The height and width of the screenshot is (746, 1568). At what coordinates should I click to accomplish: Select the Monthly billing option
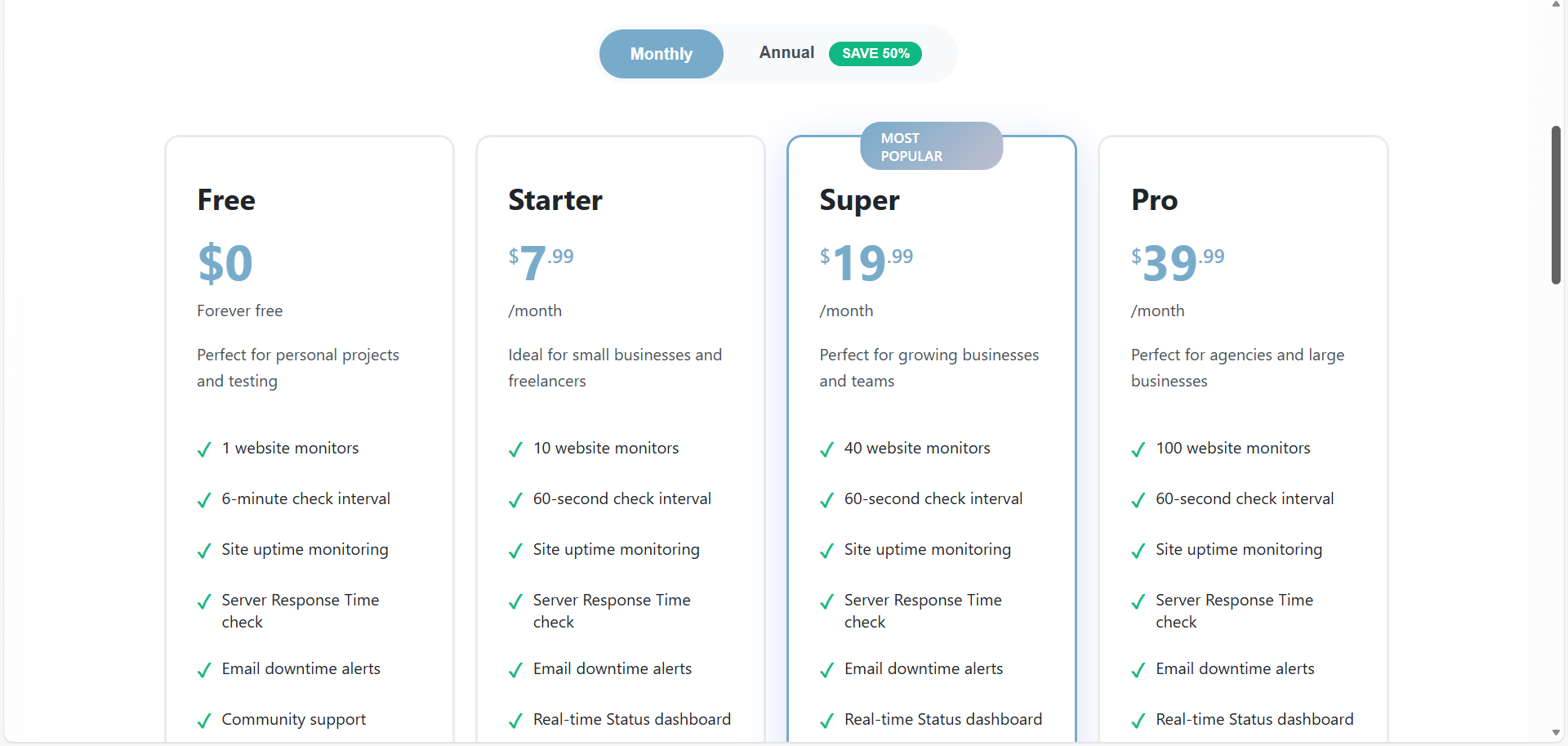660,53
